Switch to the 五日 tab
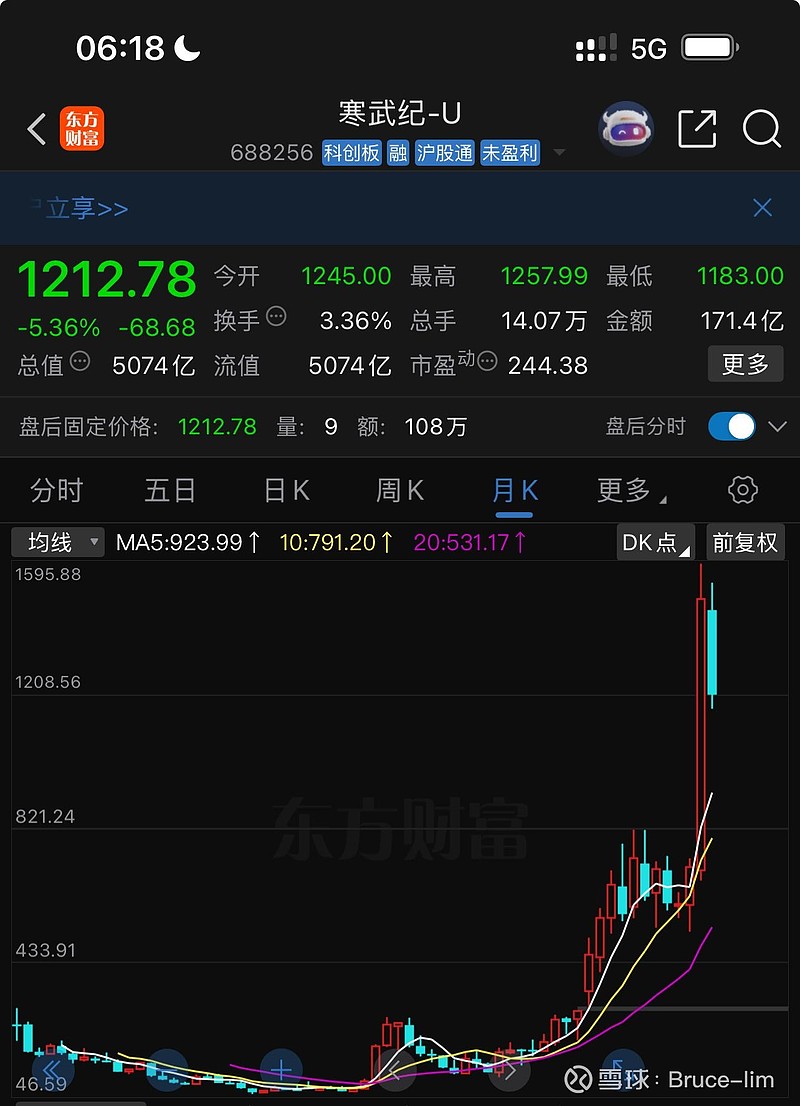Viewport: 800px width, 1106px height. tap(170, 490)
